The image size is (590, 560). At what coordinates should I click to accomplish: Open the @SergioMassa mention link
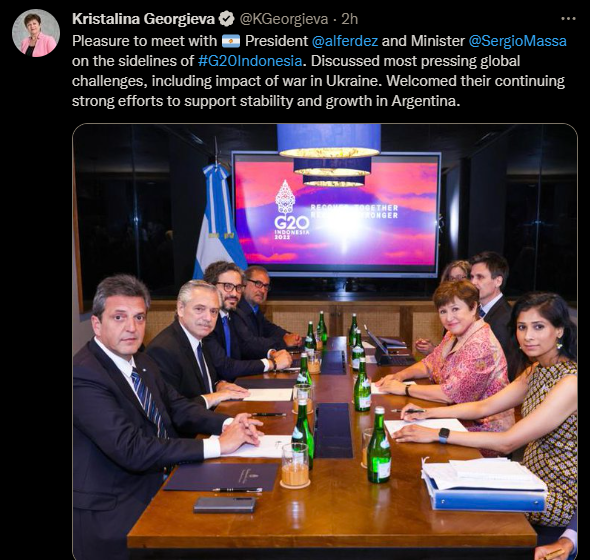coord(517,41)
